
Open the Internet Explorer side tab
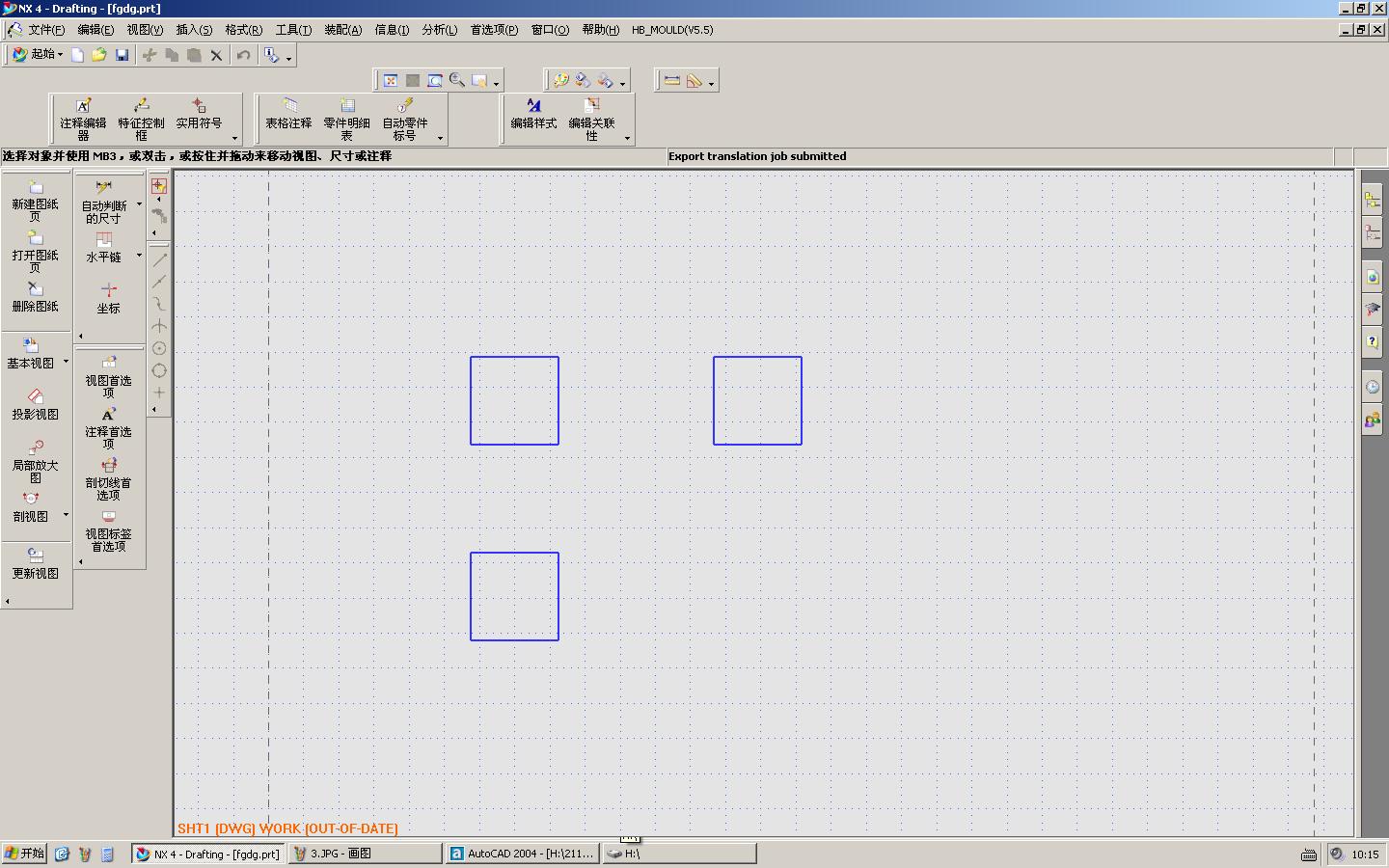tap(1372, 277)
